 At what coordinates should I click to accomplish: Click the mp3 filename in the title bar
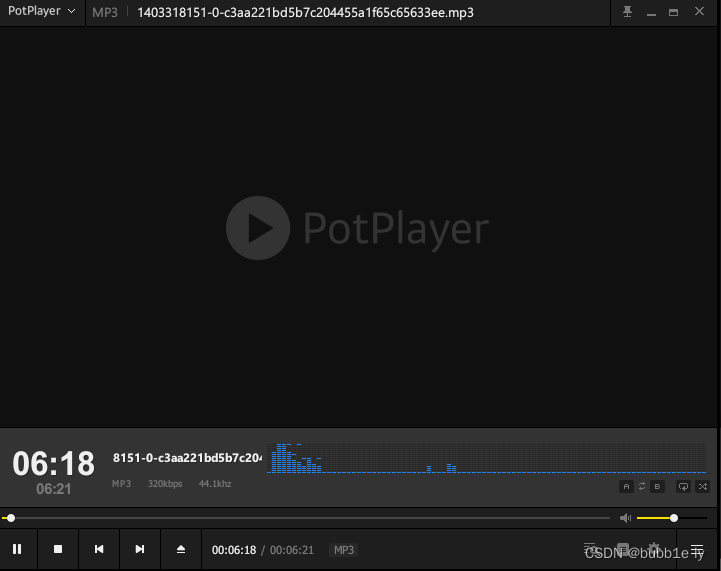point(305,12)
